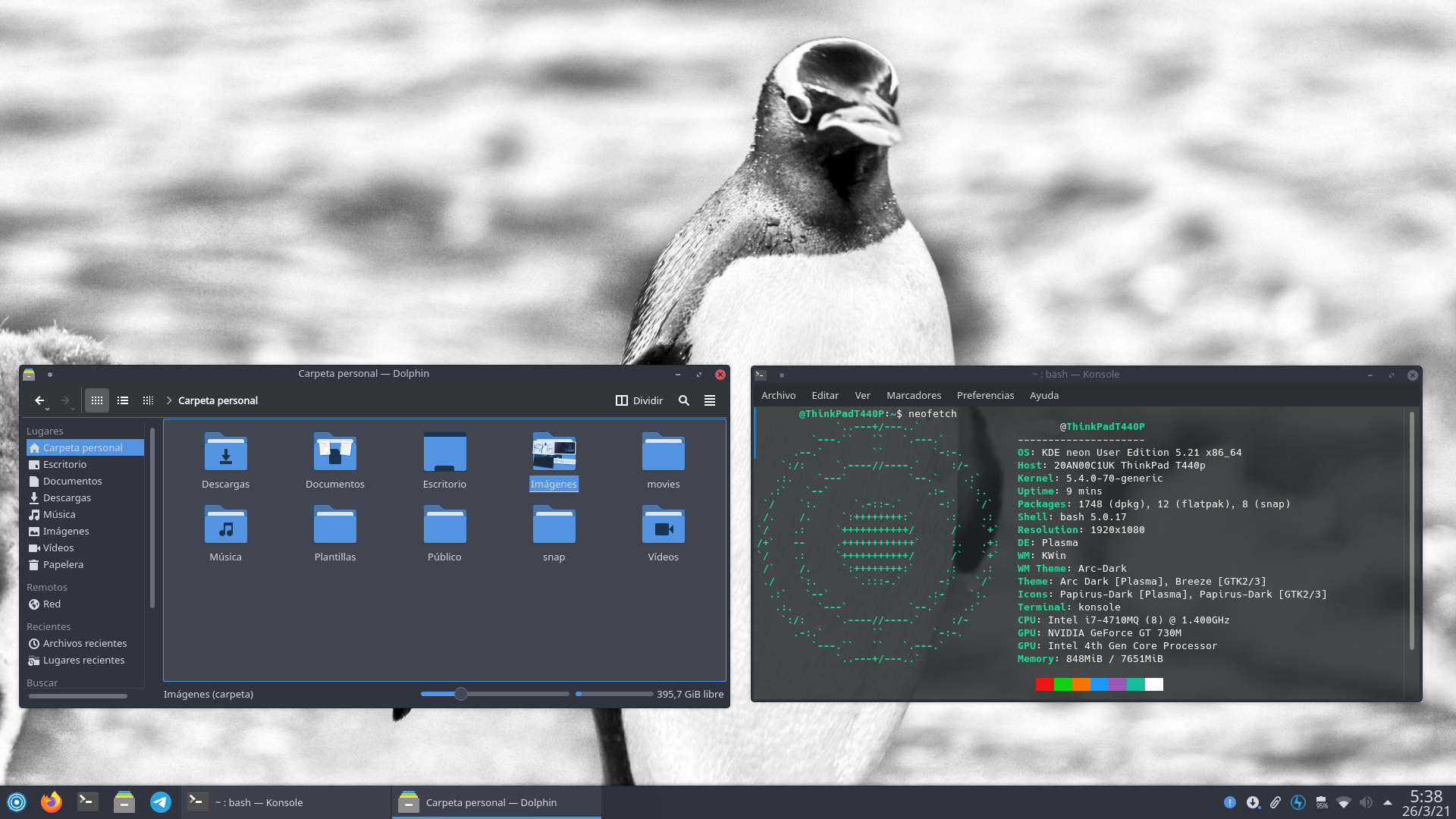The width and height of the screenshot is (1456, 819).
Task: Open the notifications tray icon
Action: [1230, 802]
